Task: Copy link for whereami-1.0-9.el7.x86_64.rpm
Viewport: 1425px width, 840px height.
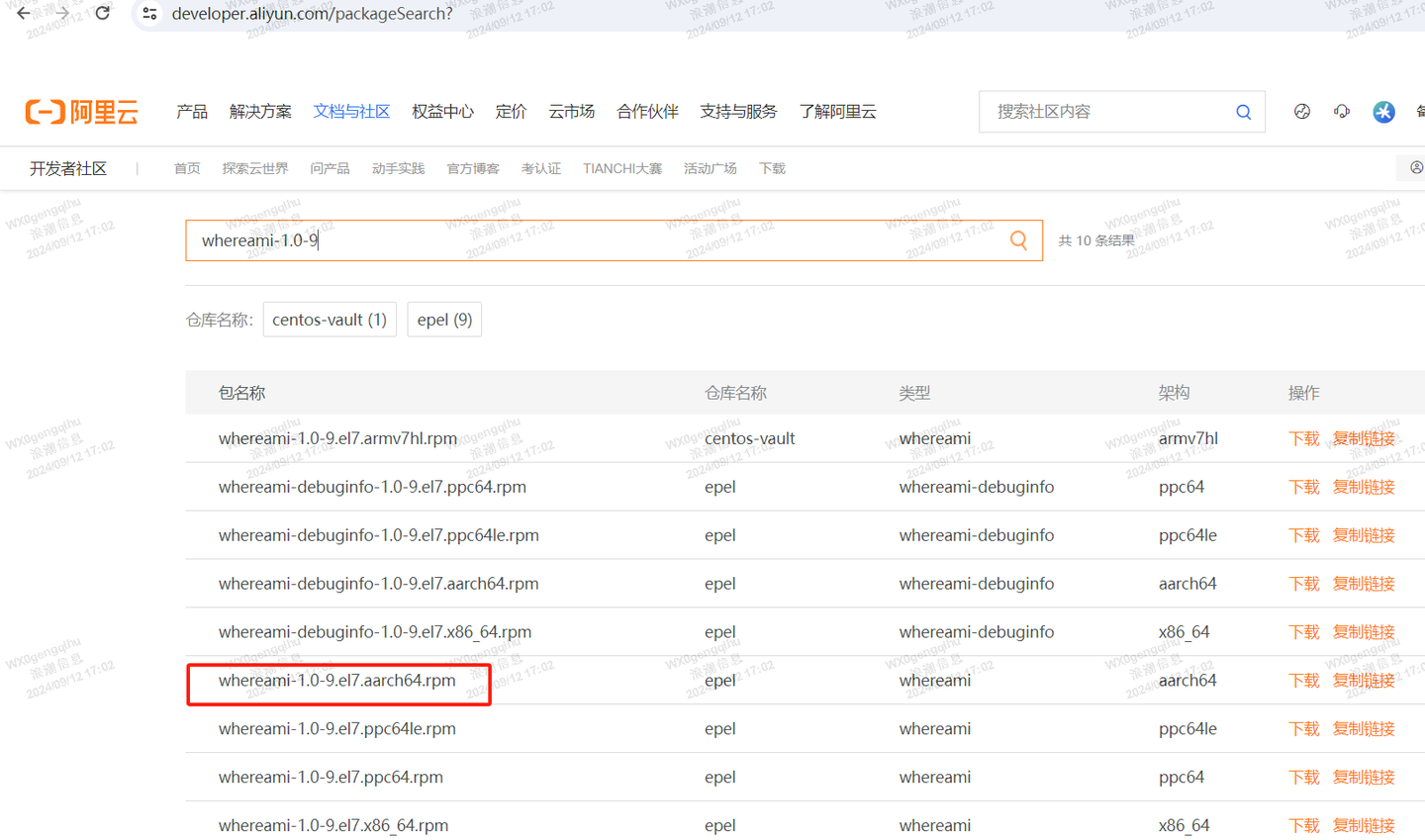Action: pos(1364,825)
